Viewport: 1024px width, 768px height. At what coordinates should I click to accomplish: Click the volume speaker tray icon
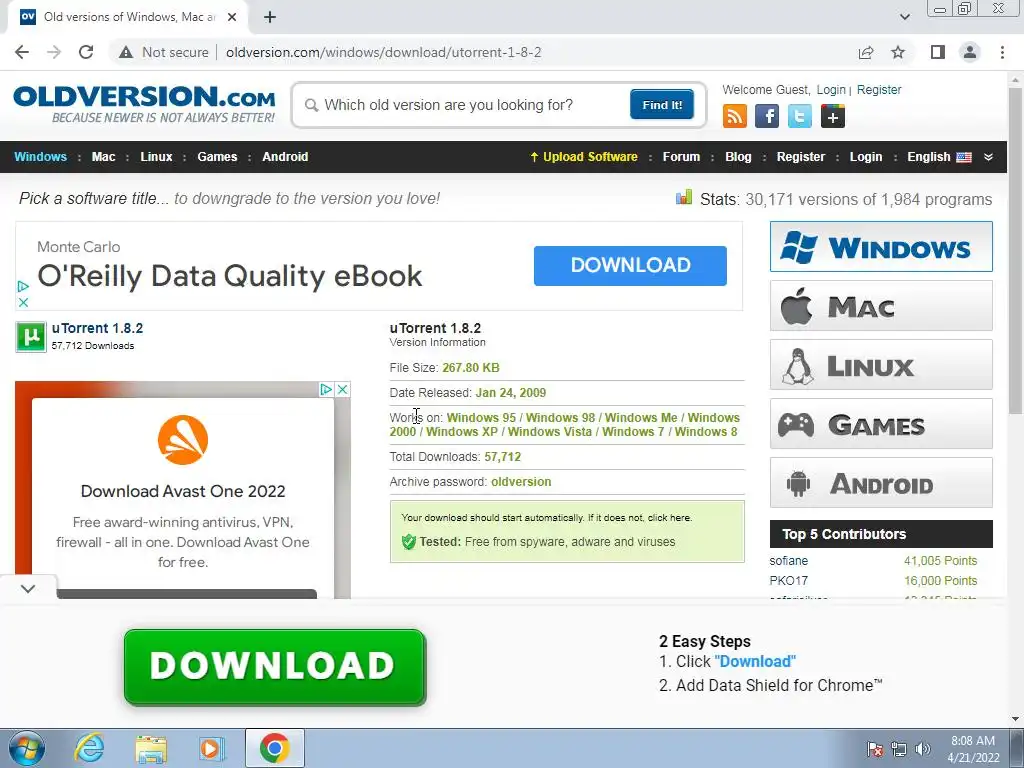click(x=922, y=749)
